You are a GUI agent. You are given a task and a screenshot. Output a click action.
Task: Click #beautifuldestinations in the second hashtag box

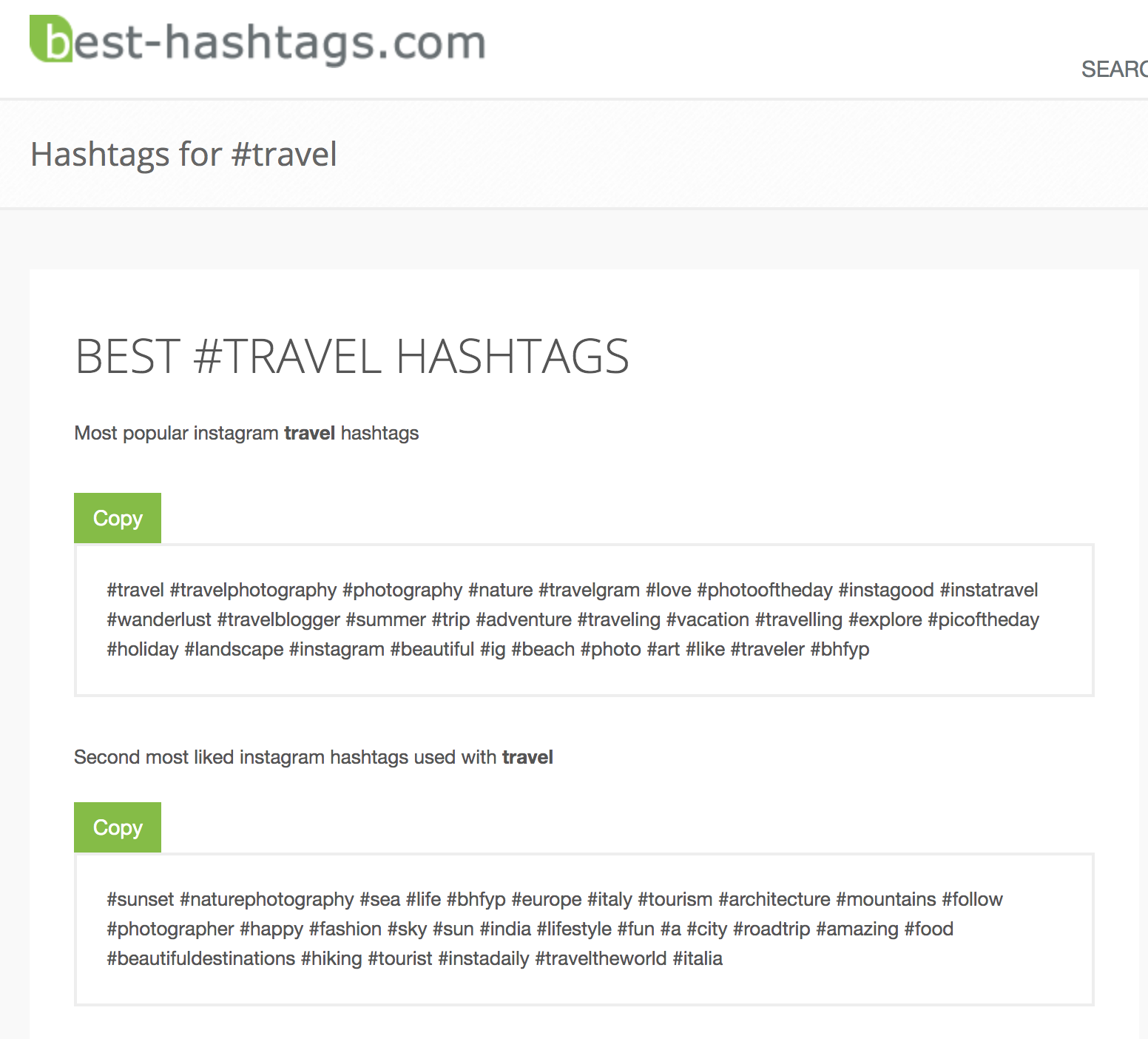pyautogui.click(x=201, y=958)
